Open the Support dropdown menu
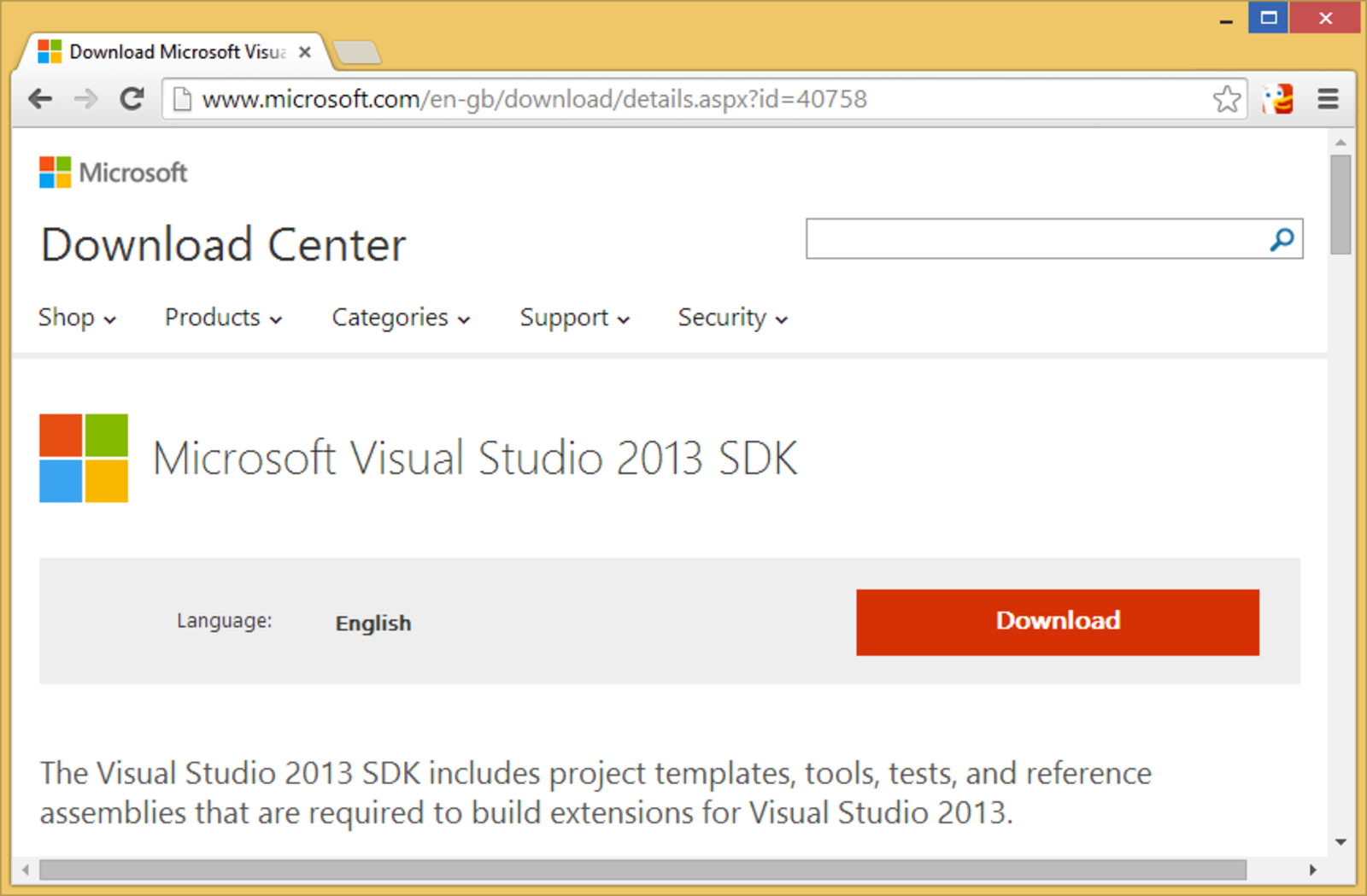The height and width of the screenshot is (896, 1367). (574, 318)
